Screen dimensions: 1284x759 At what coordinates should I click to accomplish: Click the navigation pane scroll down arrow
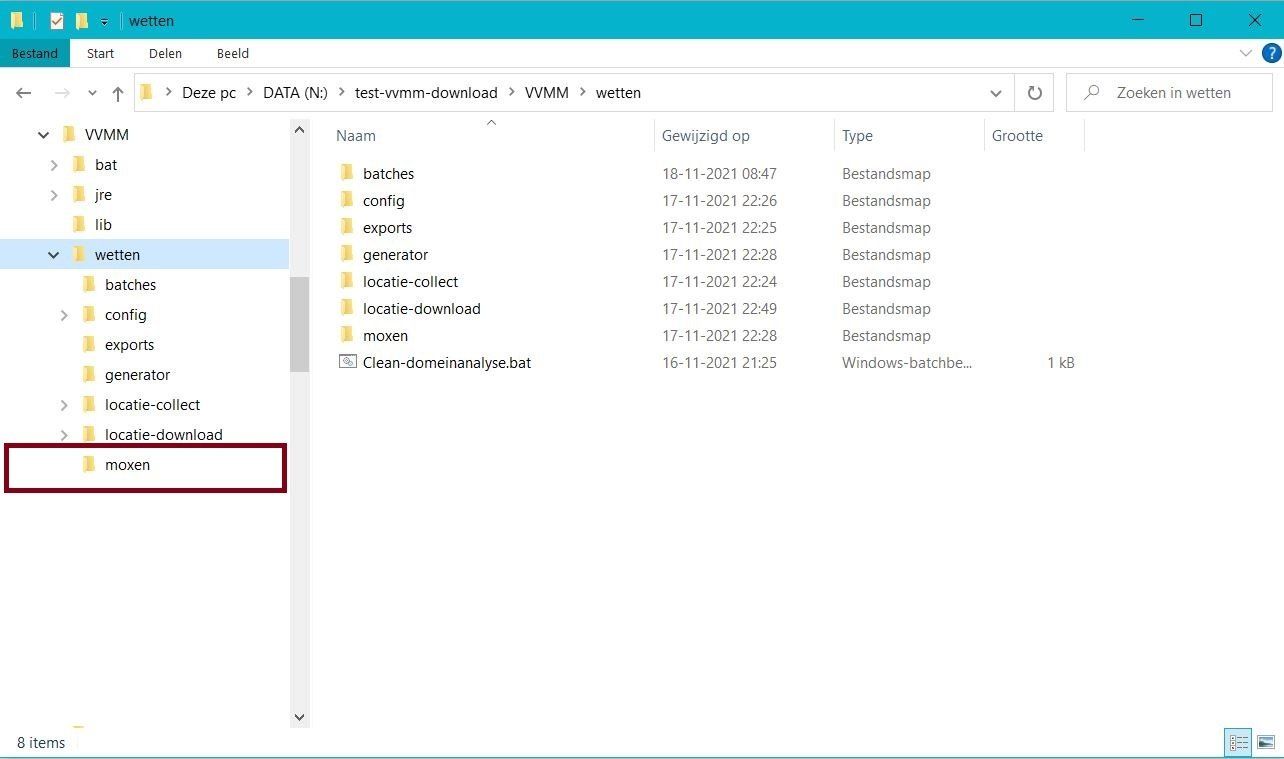tap(299, 717)
